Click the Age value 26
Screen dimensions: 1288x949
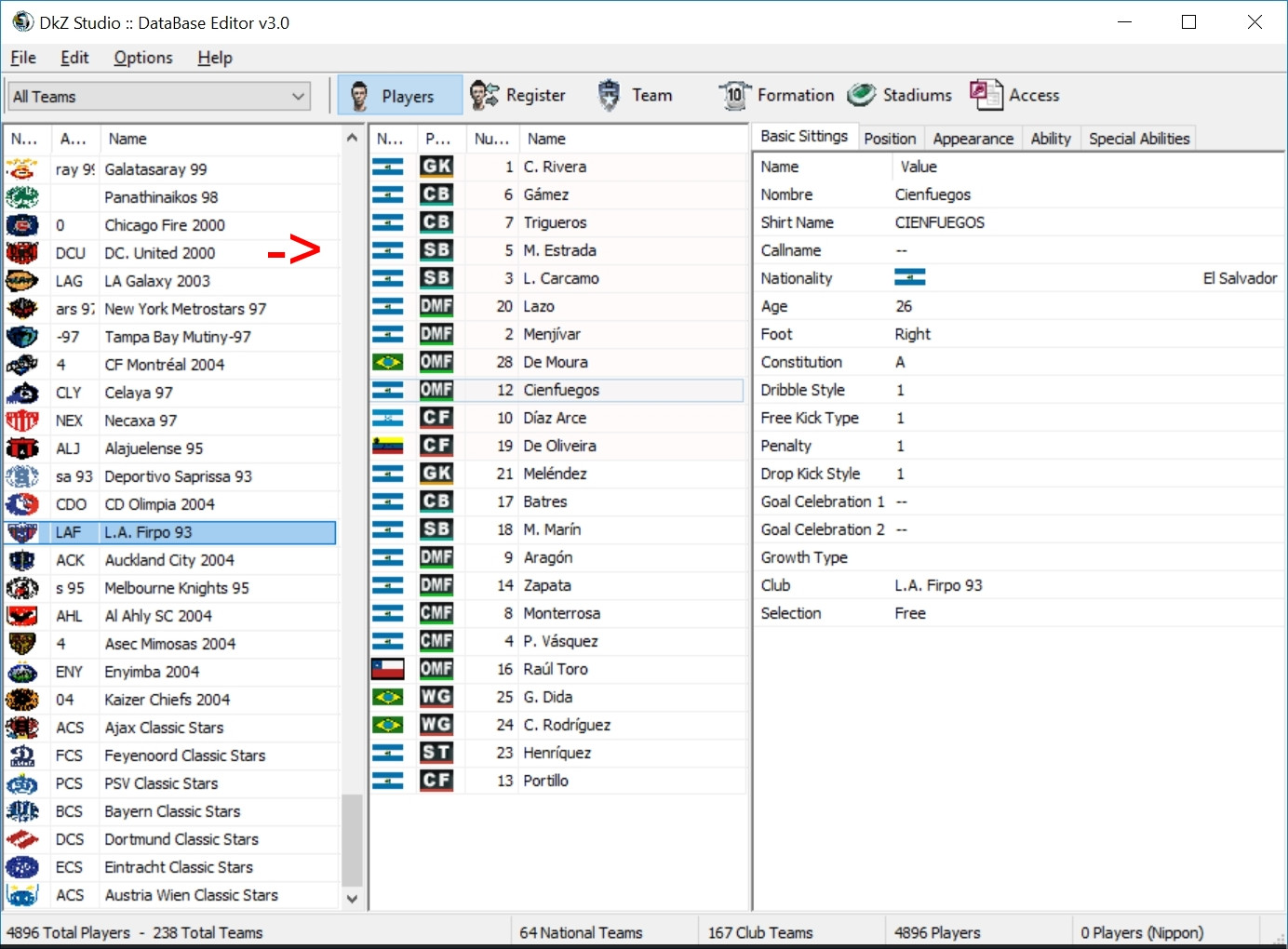(904, 306)
